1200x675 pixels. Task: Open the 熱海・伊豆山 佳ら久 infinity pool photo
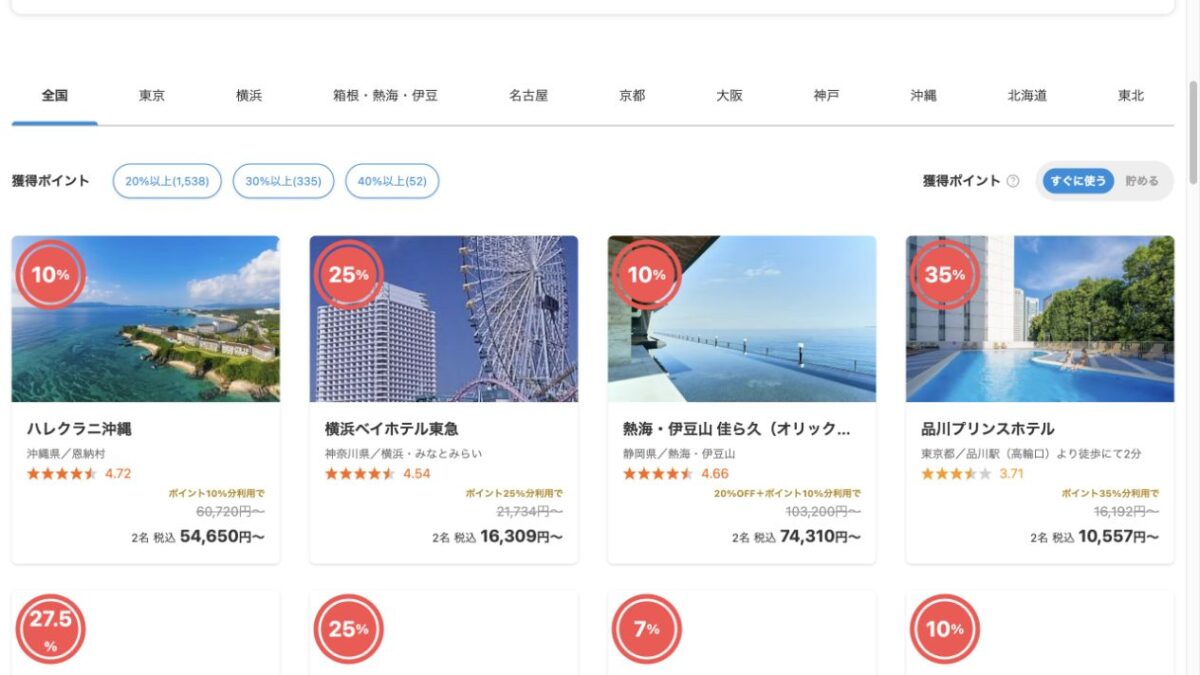point(742,319)
